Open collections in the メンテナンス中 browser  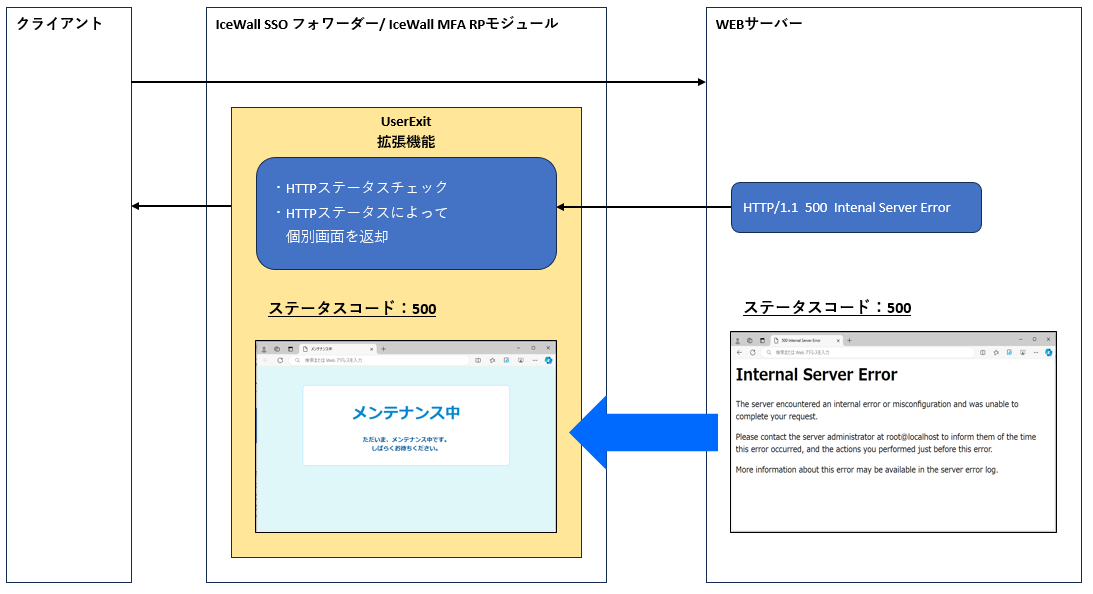(x=506, y=360)
